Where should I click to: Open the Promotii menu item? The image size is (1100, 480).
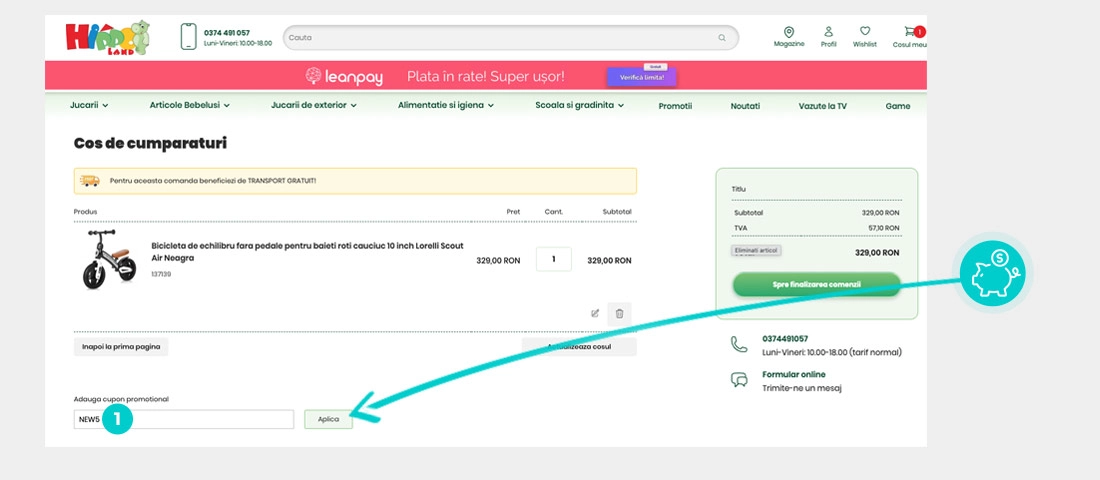675,106
